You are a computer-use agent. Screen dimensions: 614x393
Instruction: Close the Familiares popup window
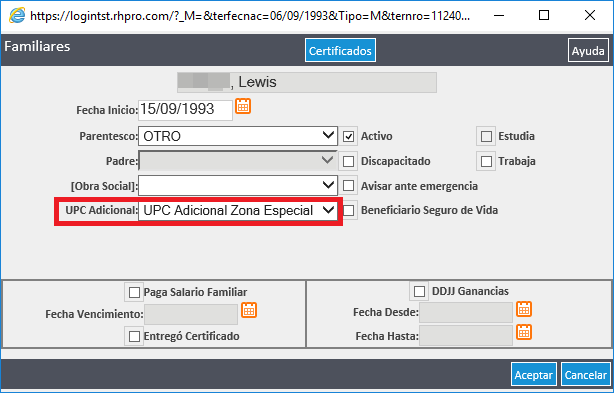pyautogui.click(x=590, y=16)
